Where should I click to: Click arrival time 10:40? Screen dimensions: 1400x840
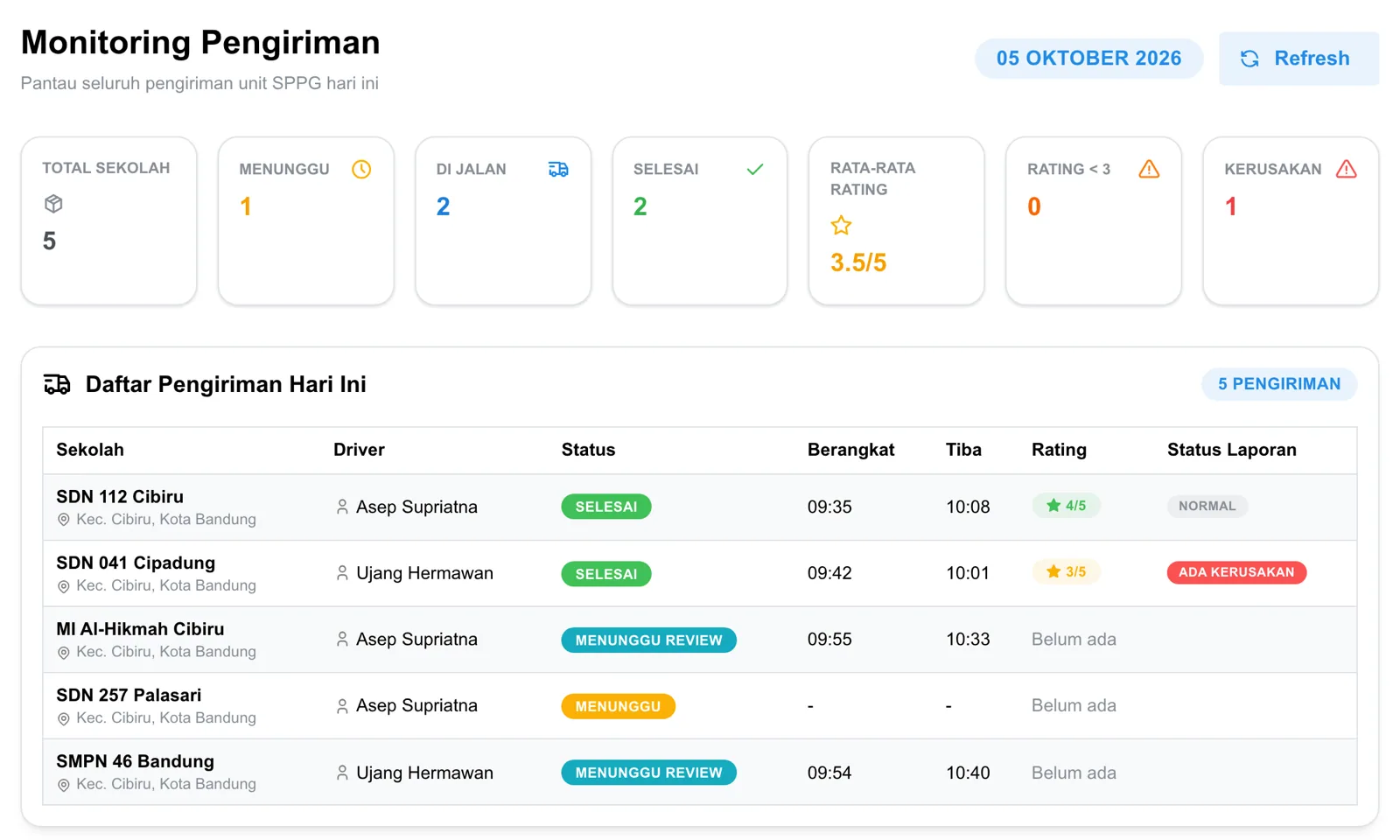click(968, 773)
